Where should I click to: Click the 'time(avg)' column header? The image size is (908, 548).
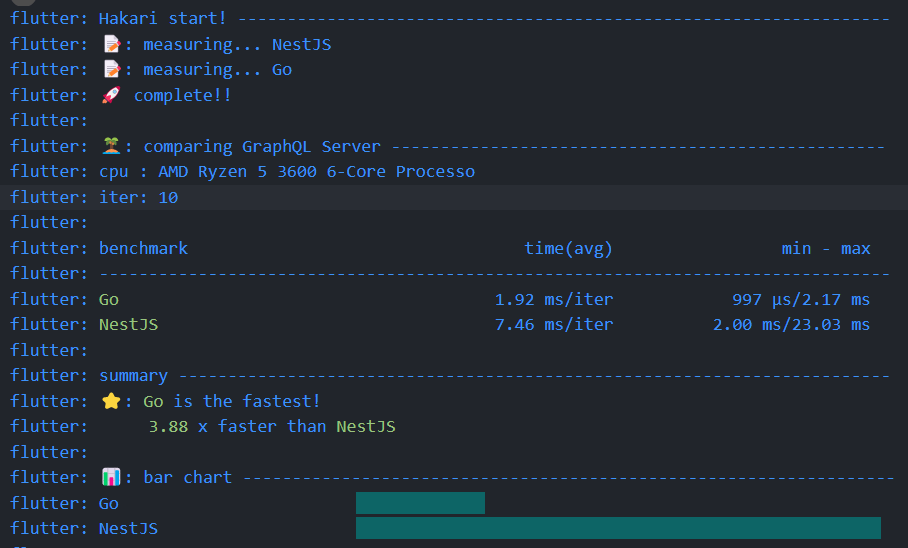pyautogui.click(x=568, y=249)
